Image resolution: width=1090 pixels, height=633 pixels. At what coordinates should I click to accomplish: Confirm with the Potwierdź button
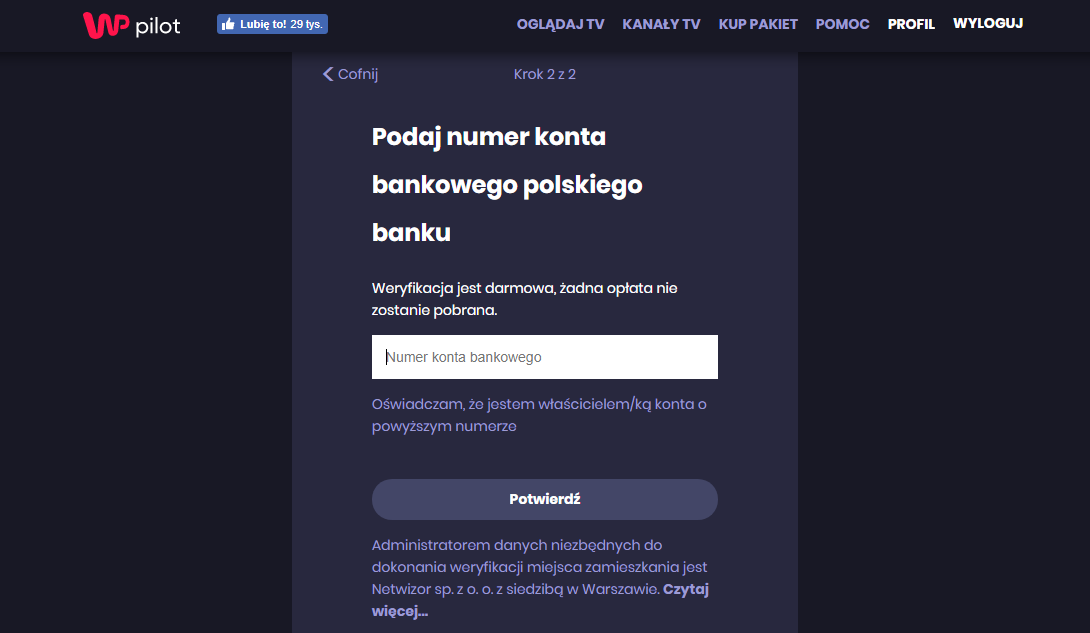[545, 500]
